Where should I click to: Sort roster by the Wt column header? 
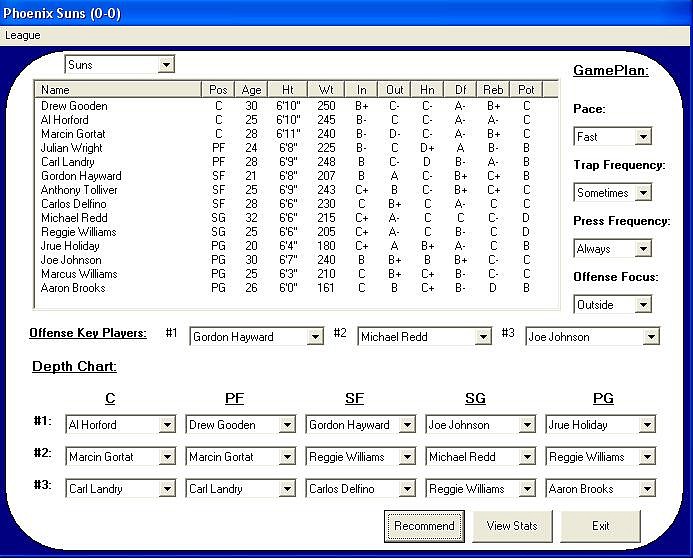click(326, 90)
